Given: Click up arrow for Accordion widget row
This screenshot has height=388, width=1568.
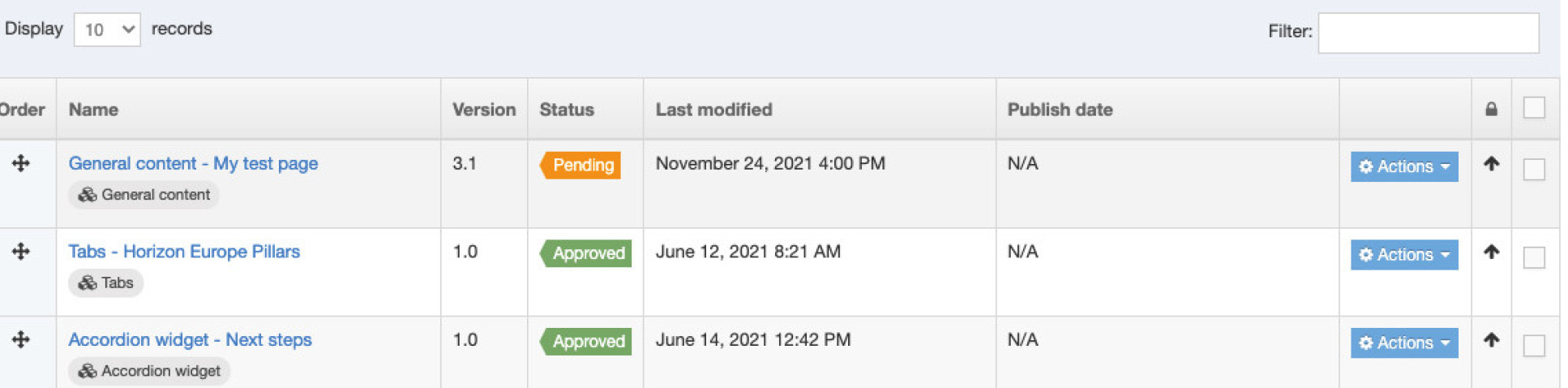Looking at the screenshot, I should 1490,339.
